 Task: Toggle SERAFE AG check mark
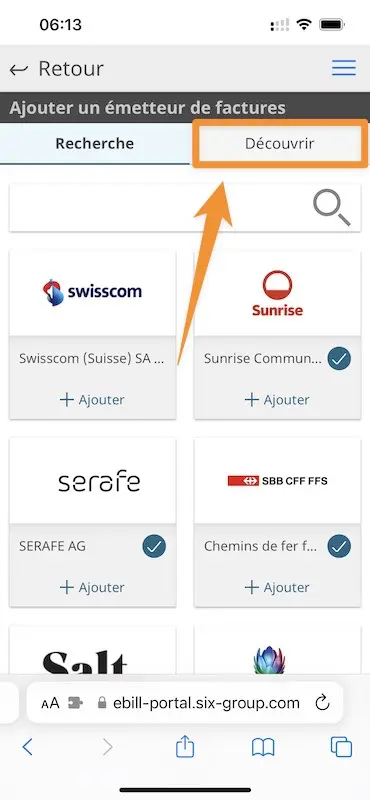154,546
